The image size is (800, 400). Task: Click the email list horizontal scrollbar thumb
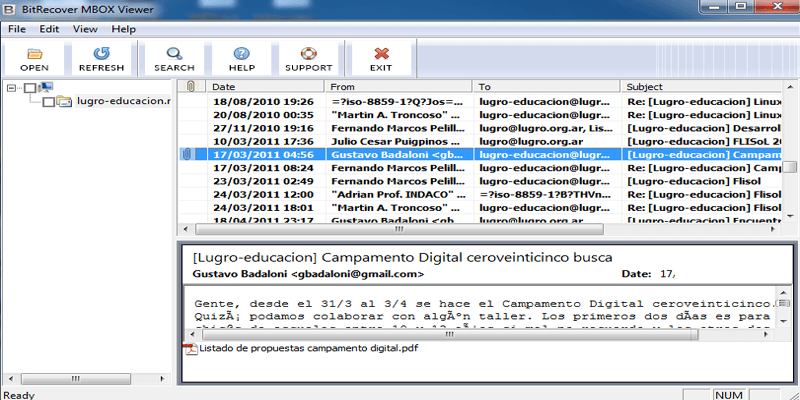point(399,229)
